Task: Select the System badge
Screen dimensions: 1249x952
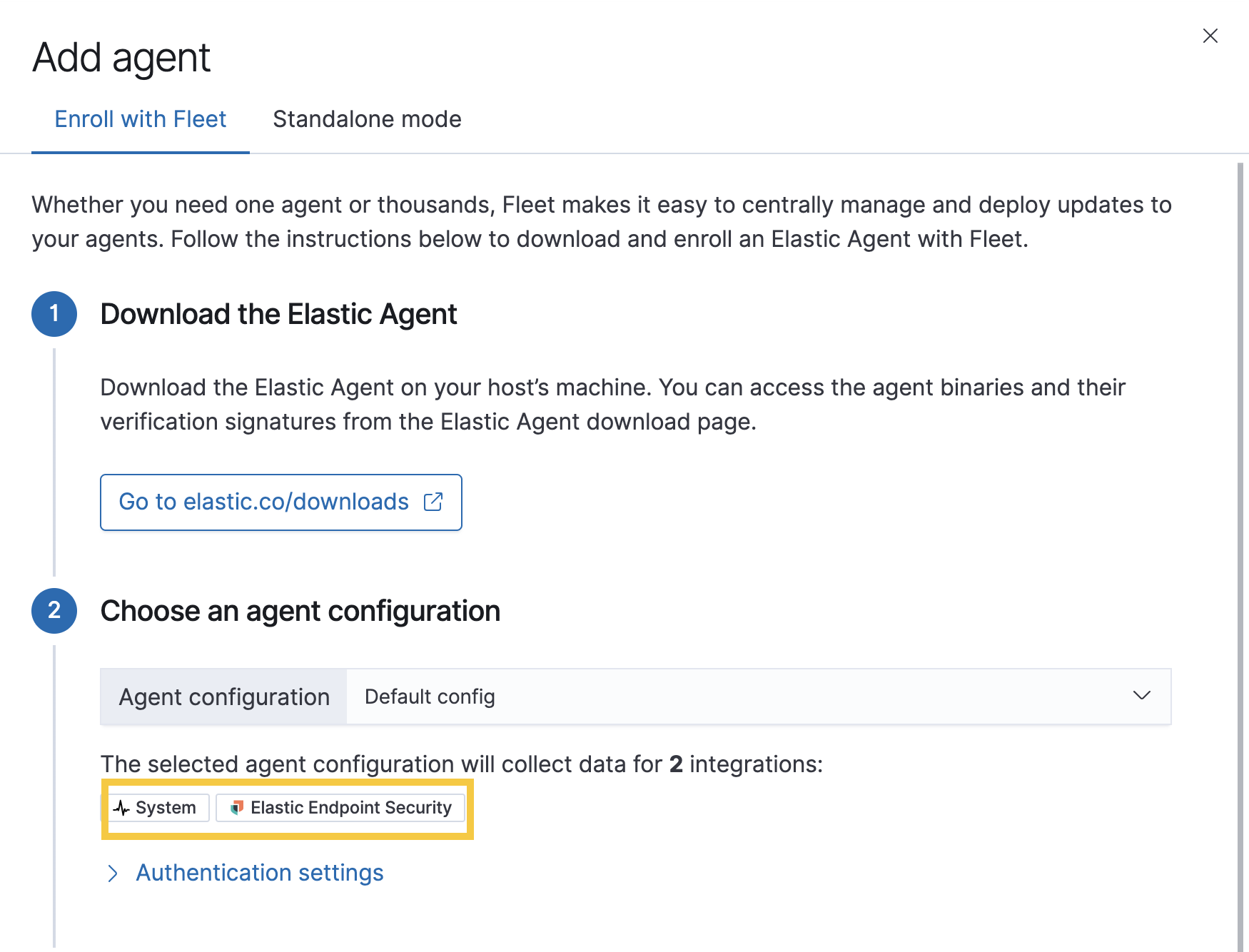Action: pyautogui.click(x=158, y=808)
